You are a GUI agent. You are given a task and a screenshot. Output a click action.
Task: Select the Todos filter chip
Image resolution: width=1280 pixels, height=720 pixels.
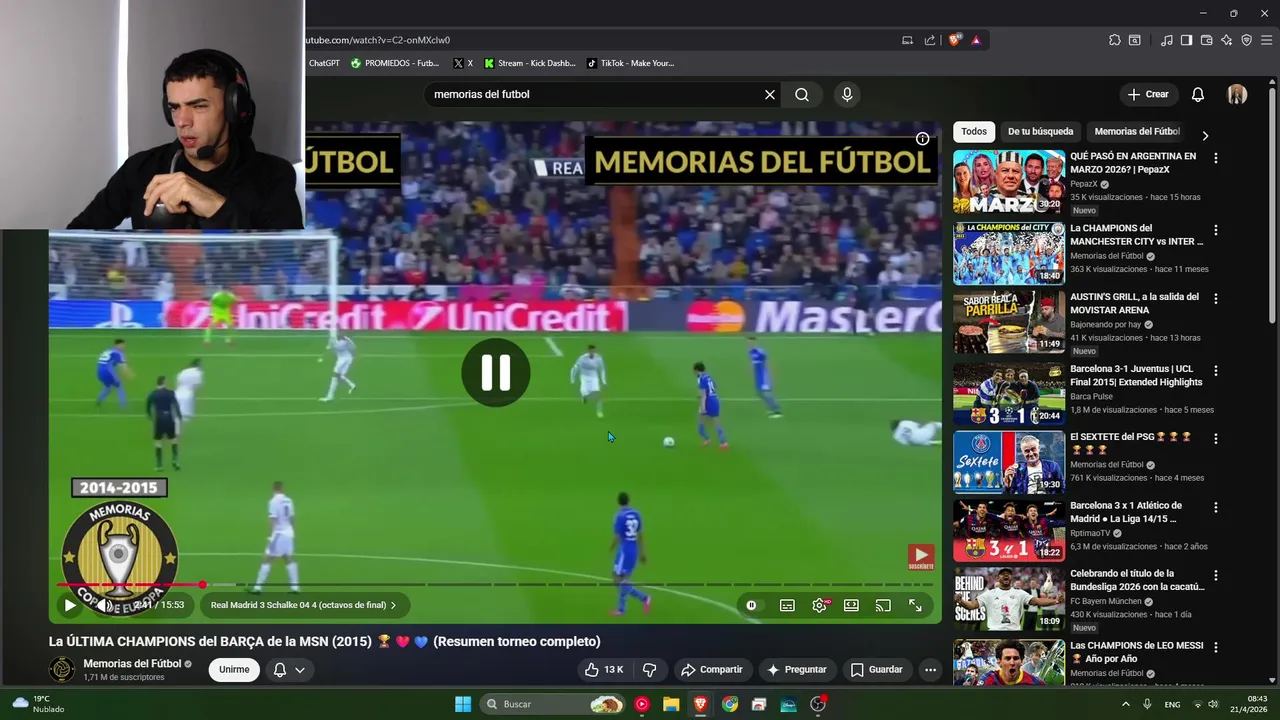click(x=974, y=131)
